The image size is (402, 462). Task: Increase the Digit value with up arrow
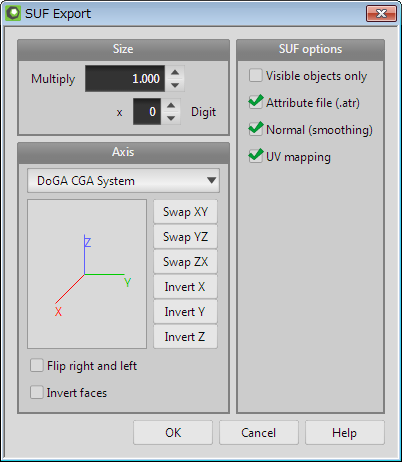pos(171,105)
